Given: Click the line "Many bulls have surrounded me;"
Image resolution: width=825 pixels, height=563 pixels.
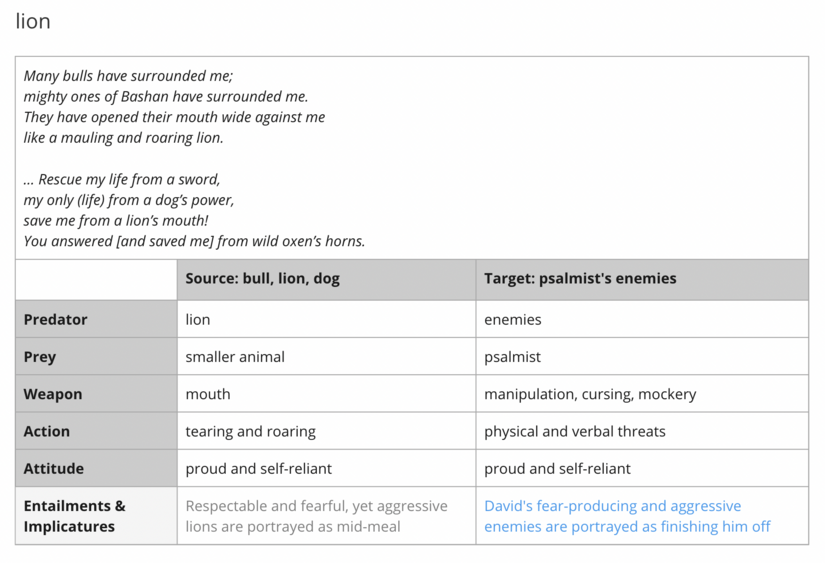Looking at the screenshot, I should click(128, 76).
